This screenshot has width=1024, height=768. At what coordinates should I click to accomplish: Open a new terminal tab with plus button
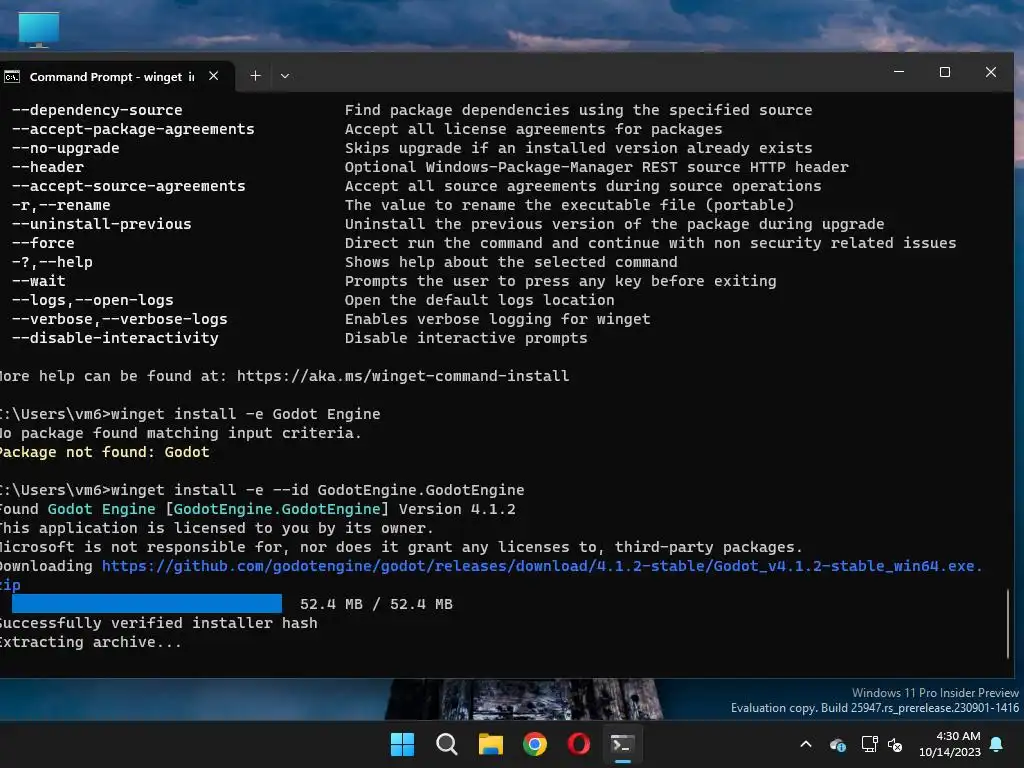(255, 76)
